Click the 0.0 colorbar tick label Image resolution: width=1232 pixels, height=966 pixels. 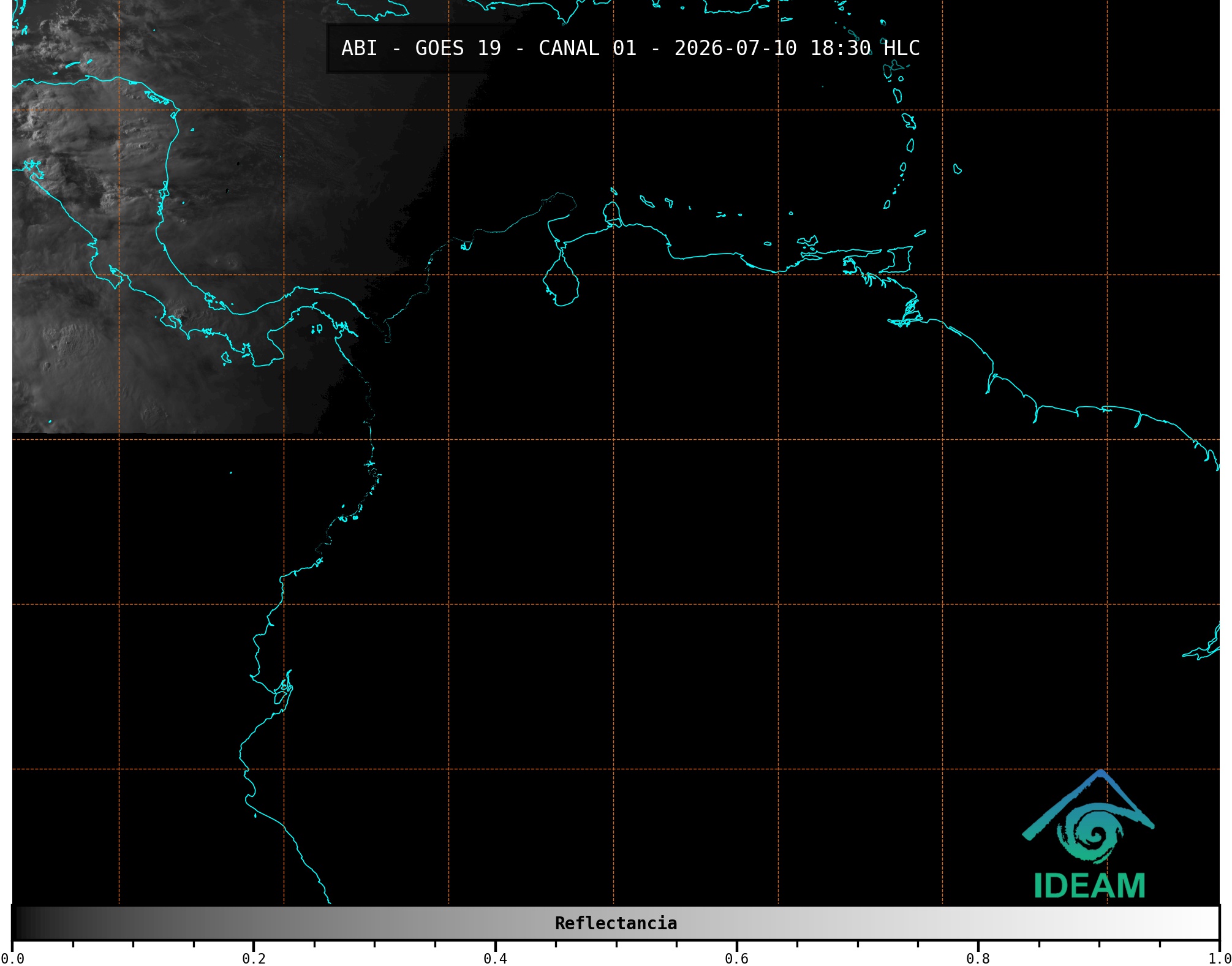coord(12,959)
